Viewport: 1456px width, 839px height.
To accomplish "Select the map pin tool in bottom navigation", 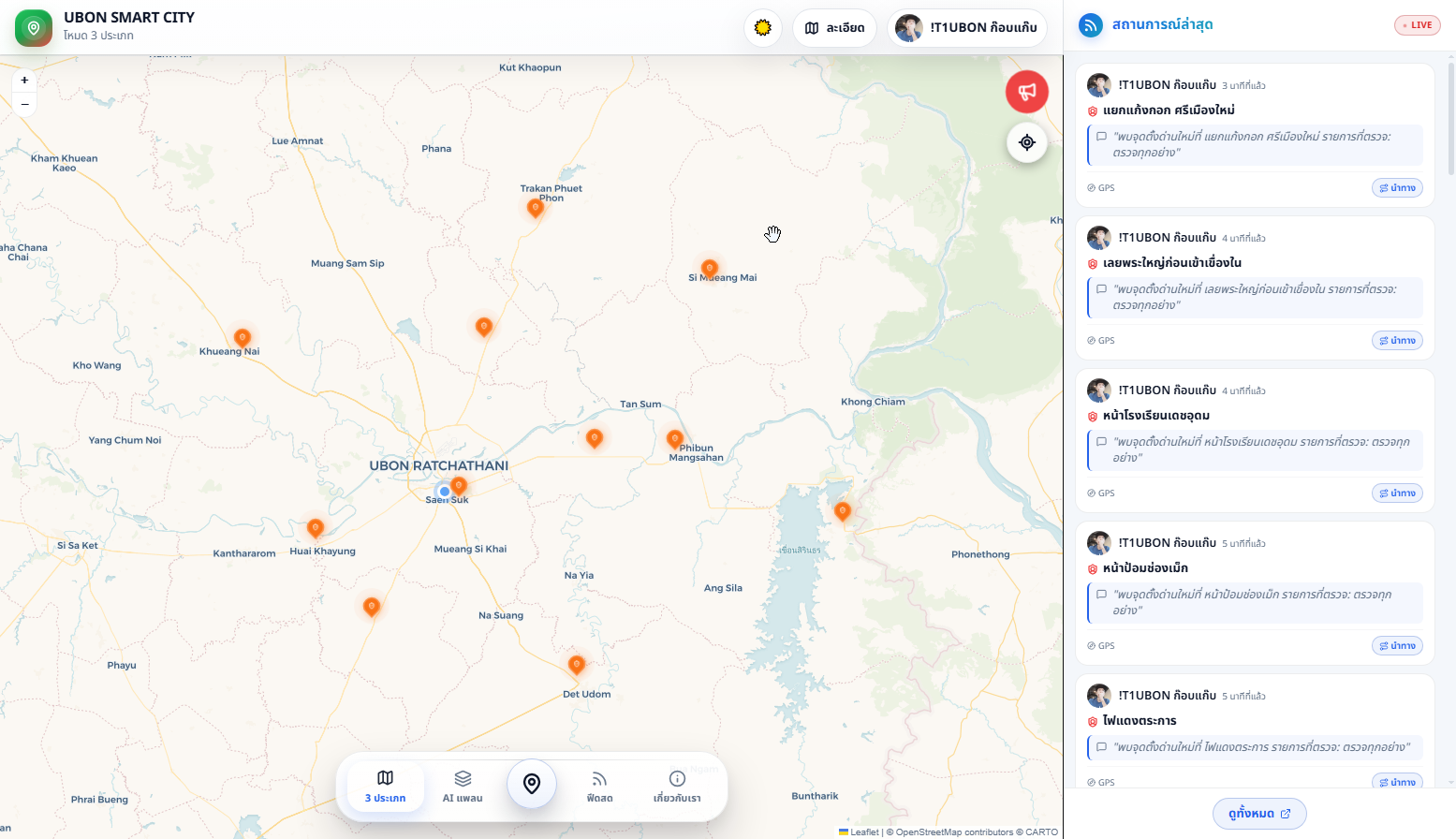I will [531, 784].
